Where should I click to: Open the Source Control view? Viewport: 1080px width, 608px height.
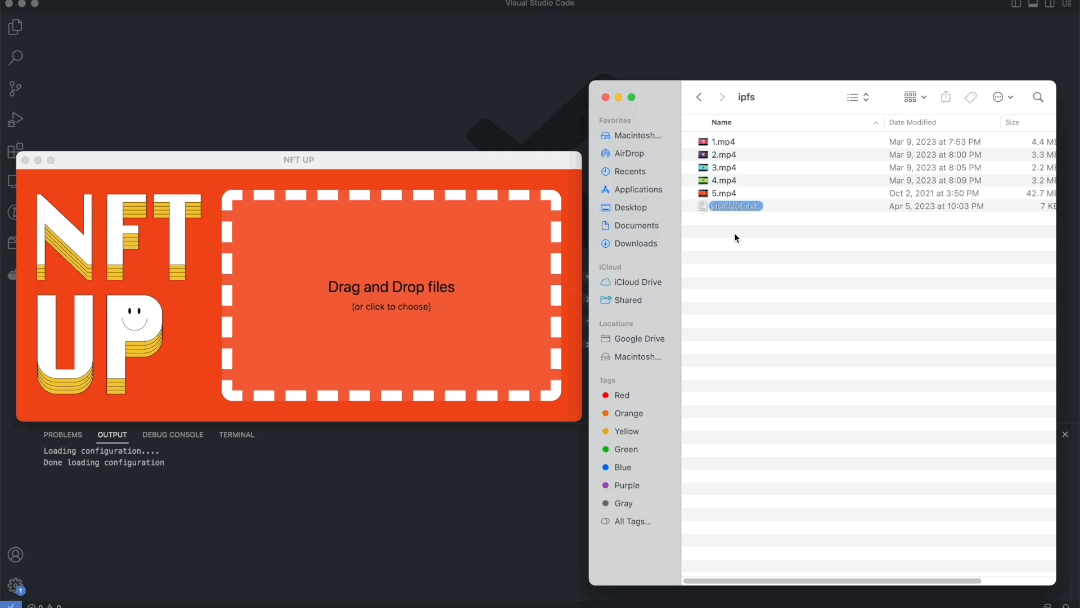(15, 89)
